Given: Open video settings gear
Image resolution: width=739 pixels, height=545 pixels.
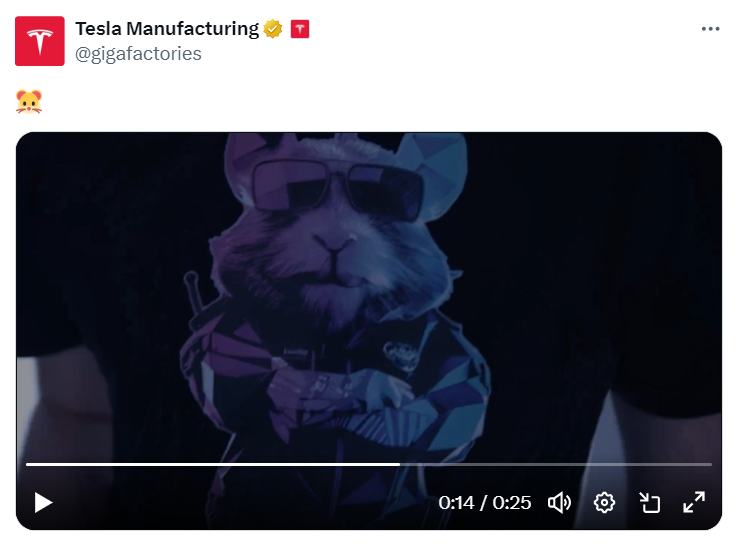Looking at the screenshot, I should 604,503.
